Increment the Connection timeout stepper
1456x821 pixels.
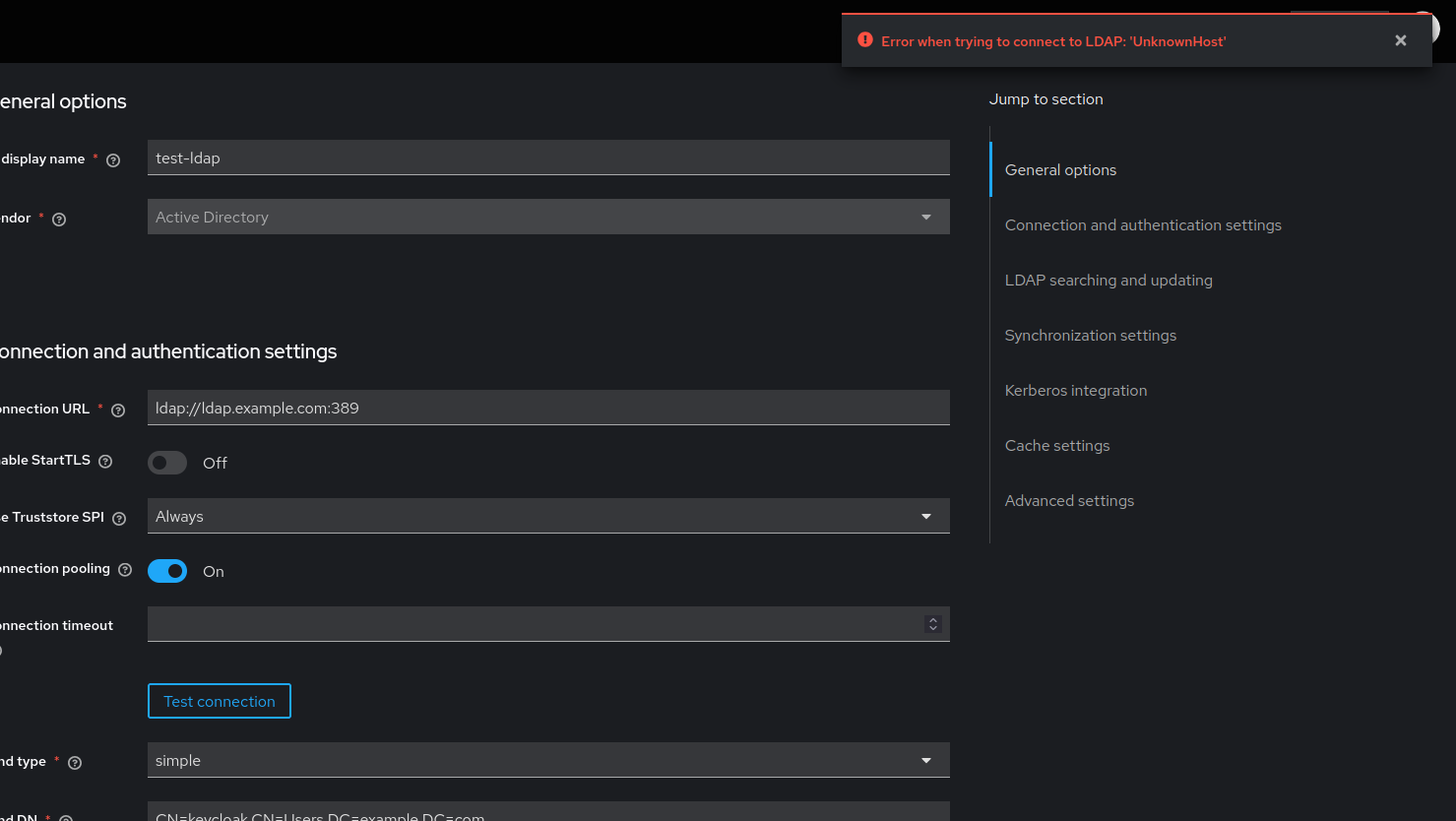tap(932, 619)
